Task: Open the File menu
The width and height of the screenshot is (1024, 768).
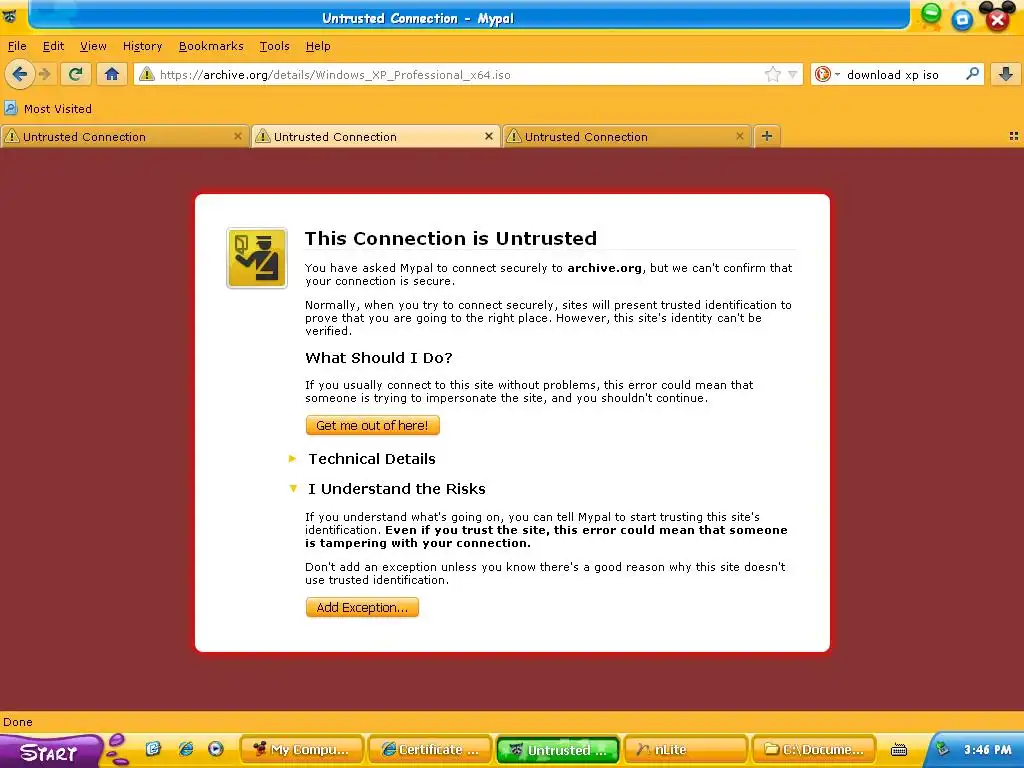Action: (17, 46)
